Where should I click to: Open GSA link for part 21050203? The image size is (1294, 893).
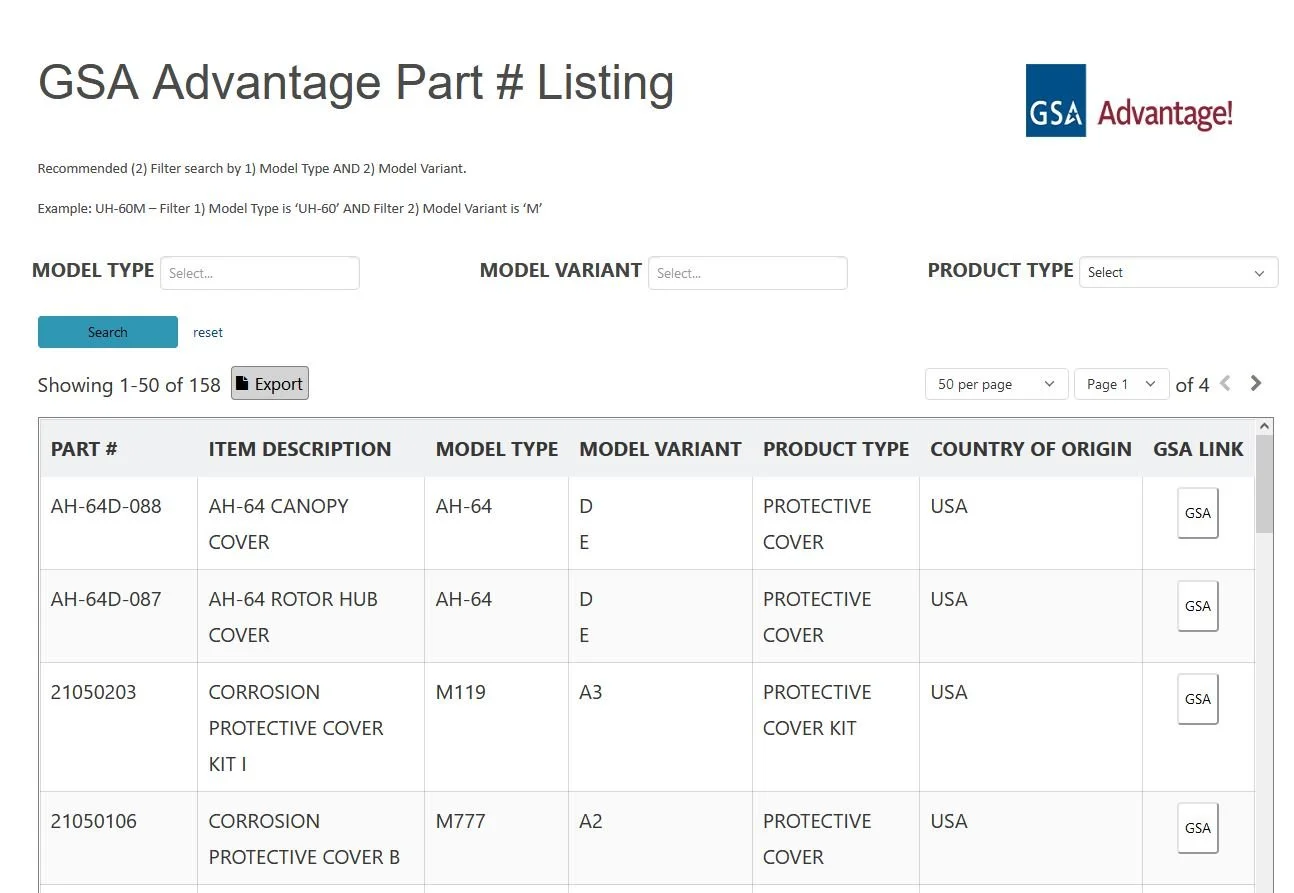tap(1197, 699)
